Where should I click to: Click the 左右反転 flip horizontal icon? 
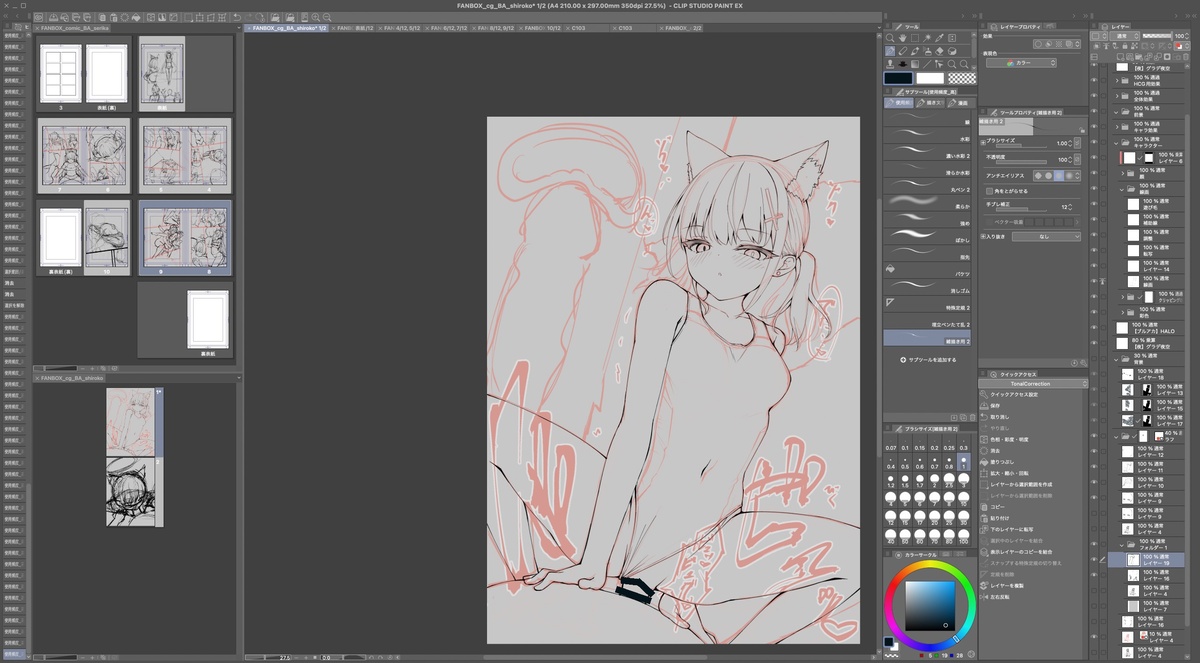[985, 597]
